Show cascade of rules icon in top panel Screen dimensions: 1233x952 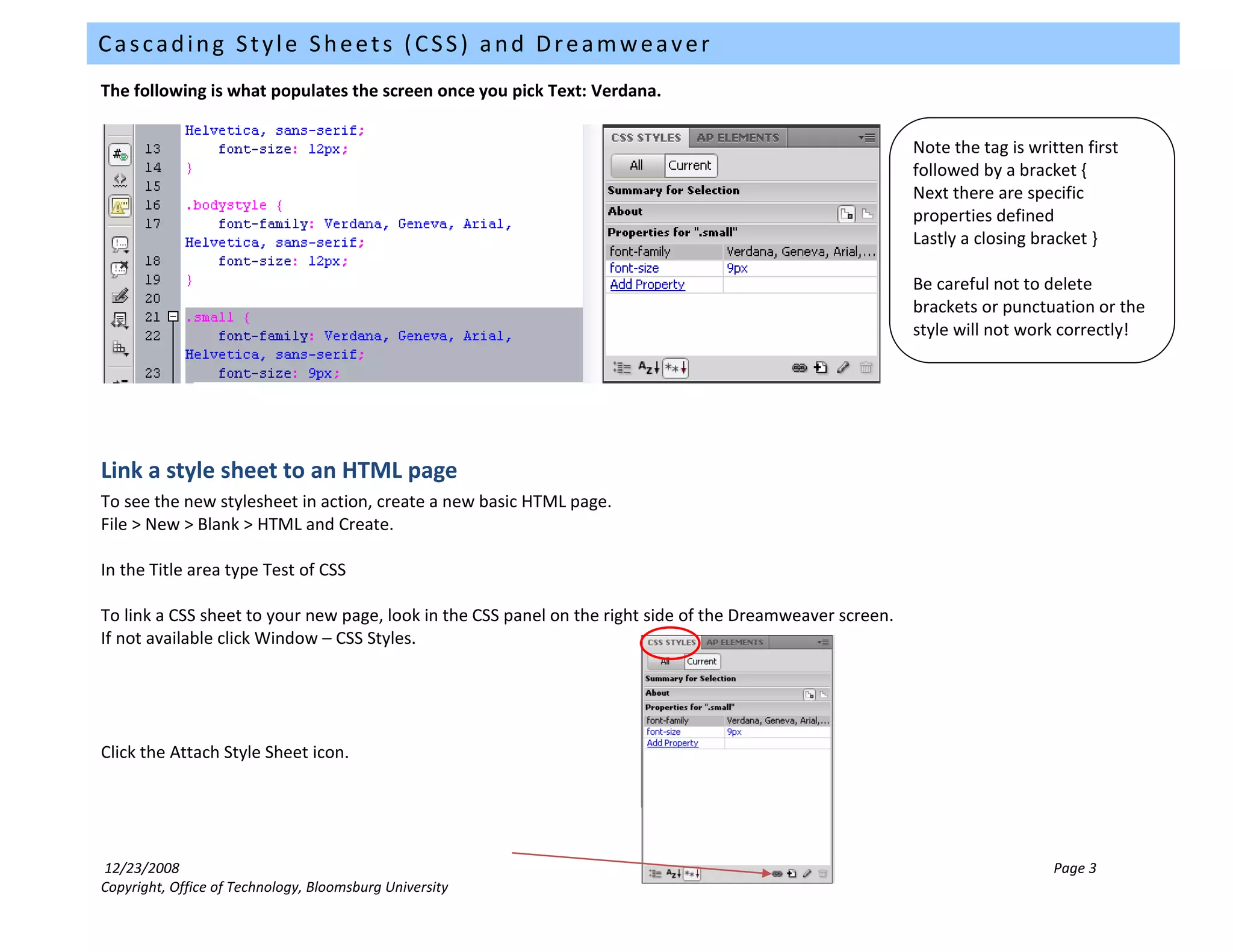(x=867, y=214)
